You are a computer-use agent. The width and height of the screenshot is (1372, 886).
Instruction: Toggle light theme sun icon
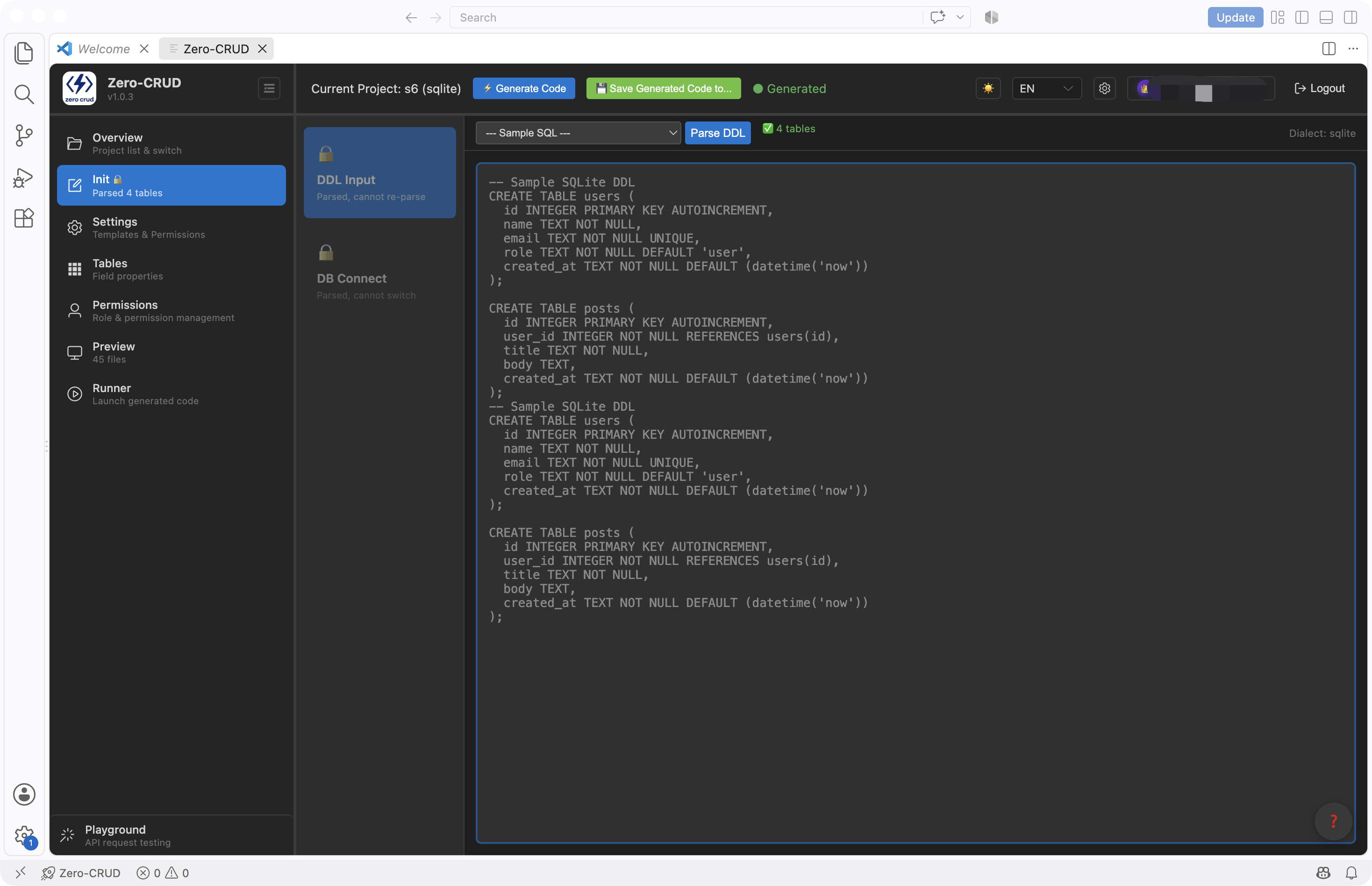tap(988, 89)
